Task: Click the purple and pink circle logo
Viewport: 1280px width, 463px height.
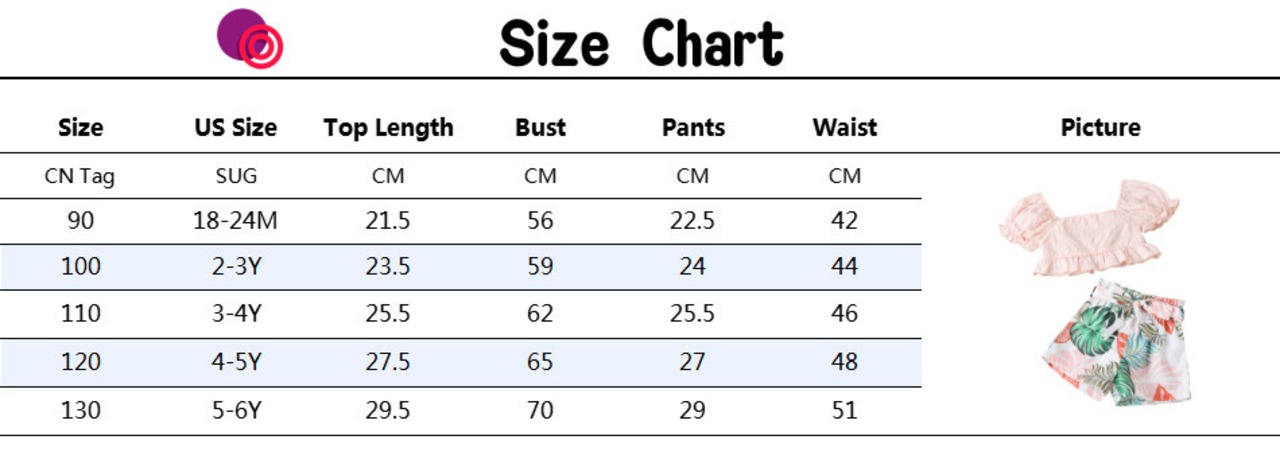Action: point(250,39)
